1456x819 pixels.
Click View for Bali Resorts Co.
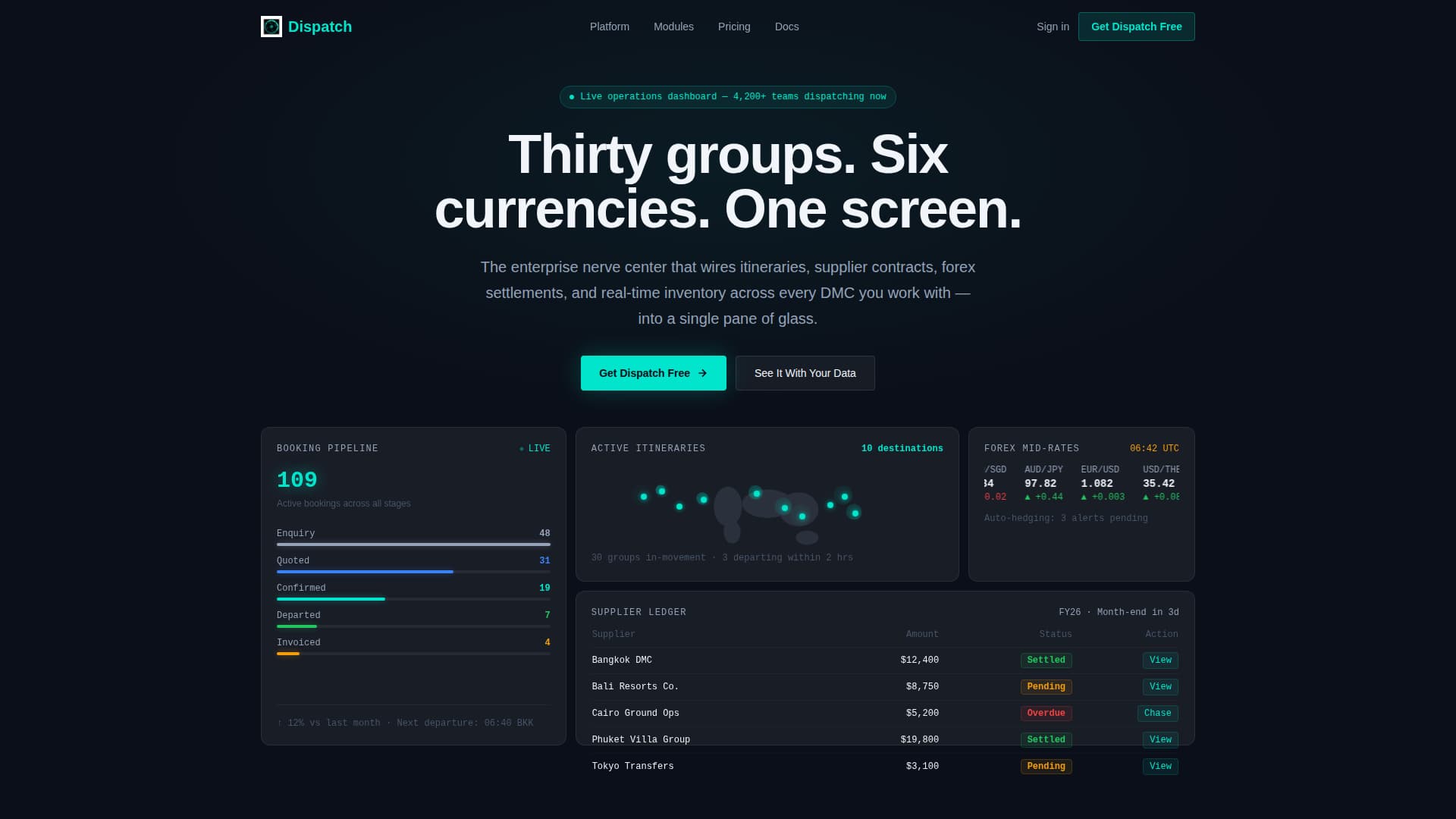(1160, 687)
